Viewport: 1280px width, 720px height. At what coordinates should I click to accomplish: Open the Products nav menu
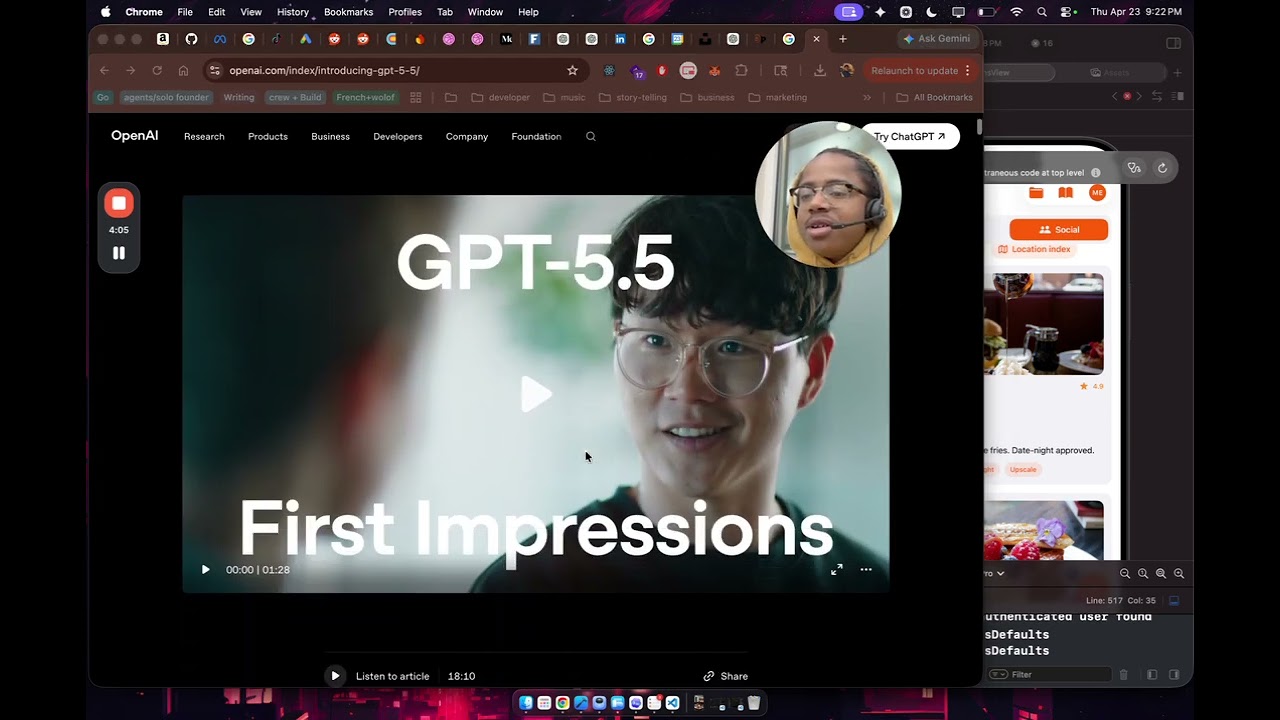point(268,136)
